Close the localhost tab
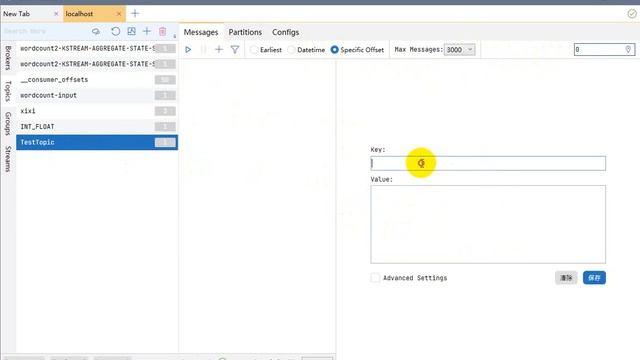The height and width of the screenshot is (360, 640). (x=119, y=14)
